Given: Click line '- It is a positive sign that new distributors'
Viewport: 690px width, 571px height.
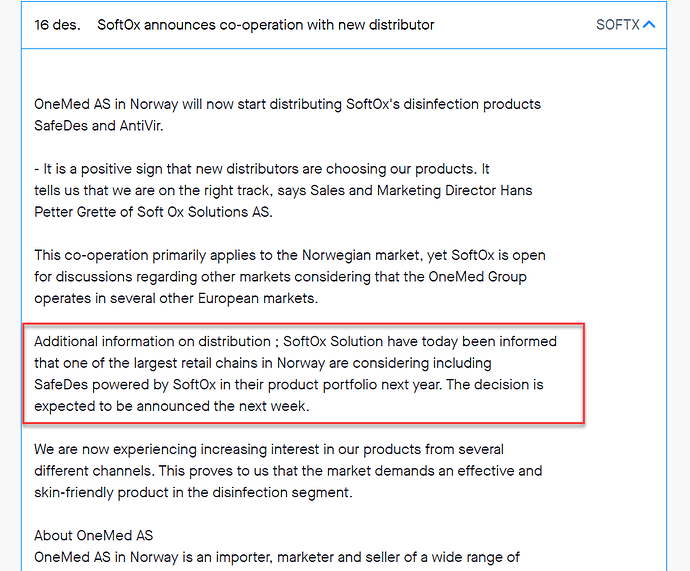Looking at the screenshot, I should [262, 169].
